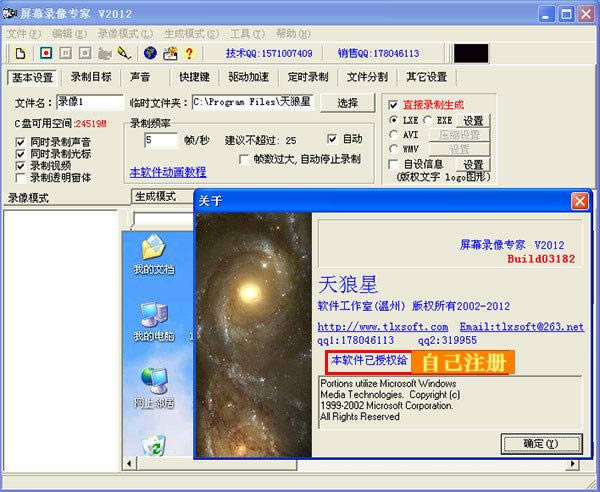Click 确定 in the About dialog
600x492 pixels.
tap(541, 444)
